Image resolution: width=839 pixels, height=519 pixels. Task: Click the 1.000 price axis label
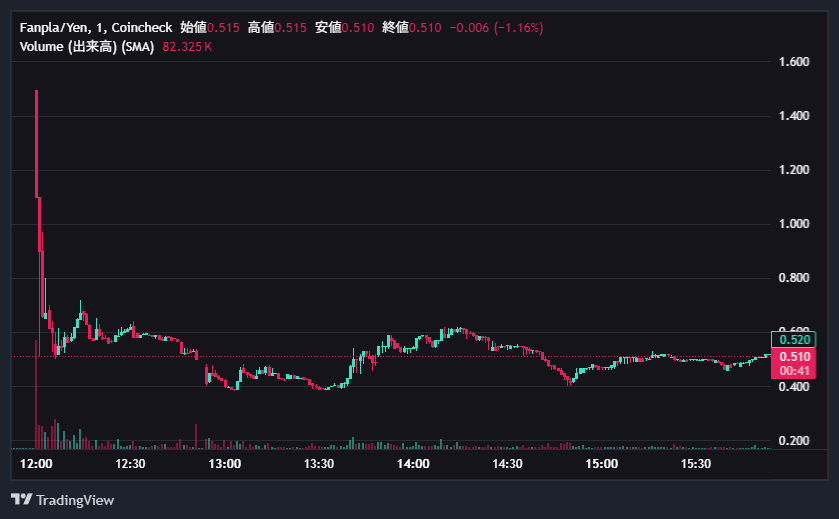(793, 224)
